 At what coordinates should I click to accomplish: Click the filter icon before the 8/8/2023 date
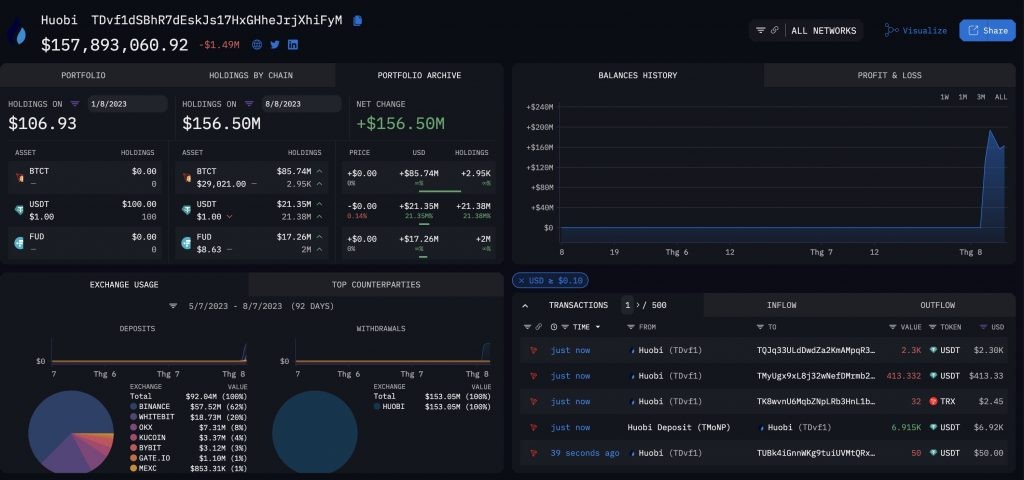(249, 104)
